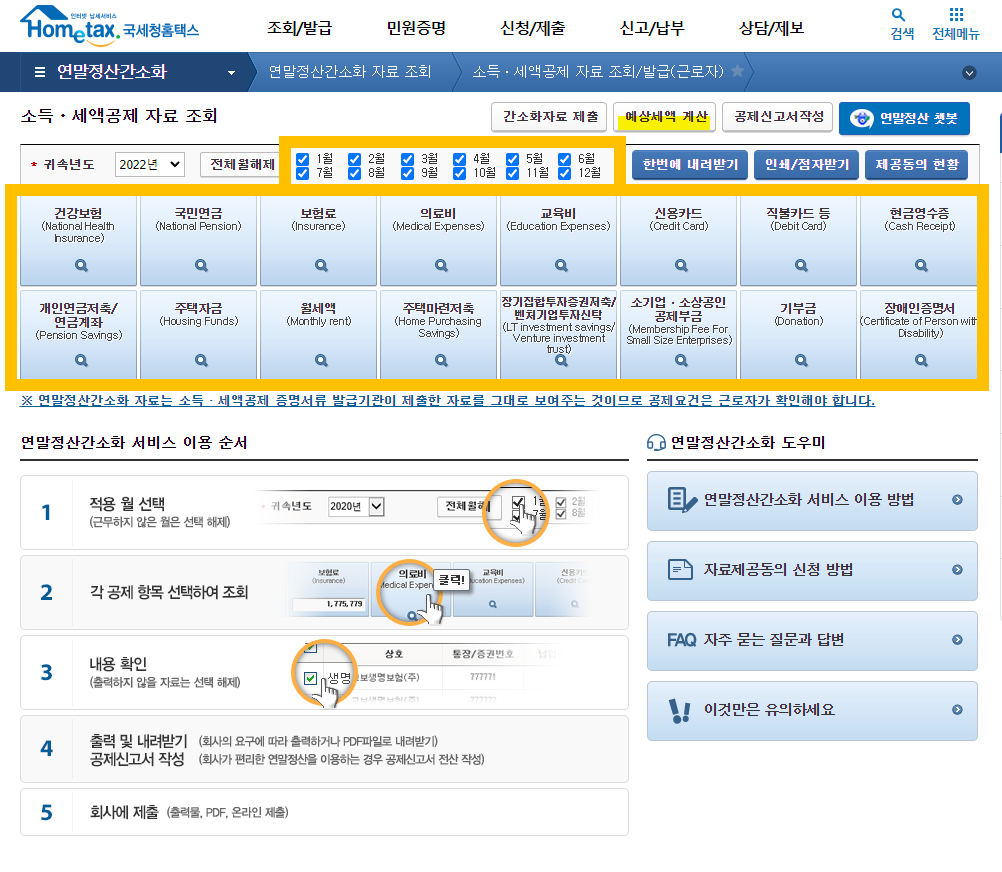1002x872 pixels.
Task: Click the 한번에 내려받기 button
Action: click(689, 162)
